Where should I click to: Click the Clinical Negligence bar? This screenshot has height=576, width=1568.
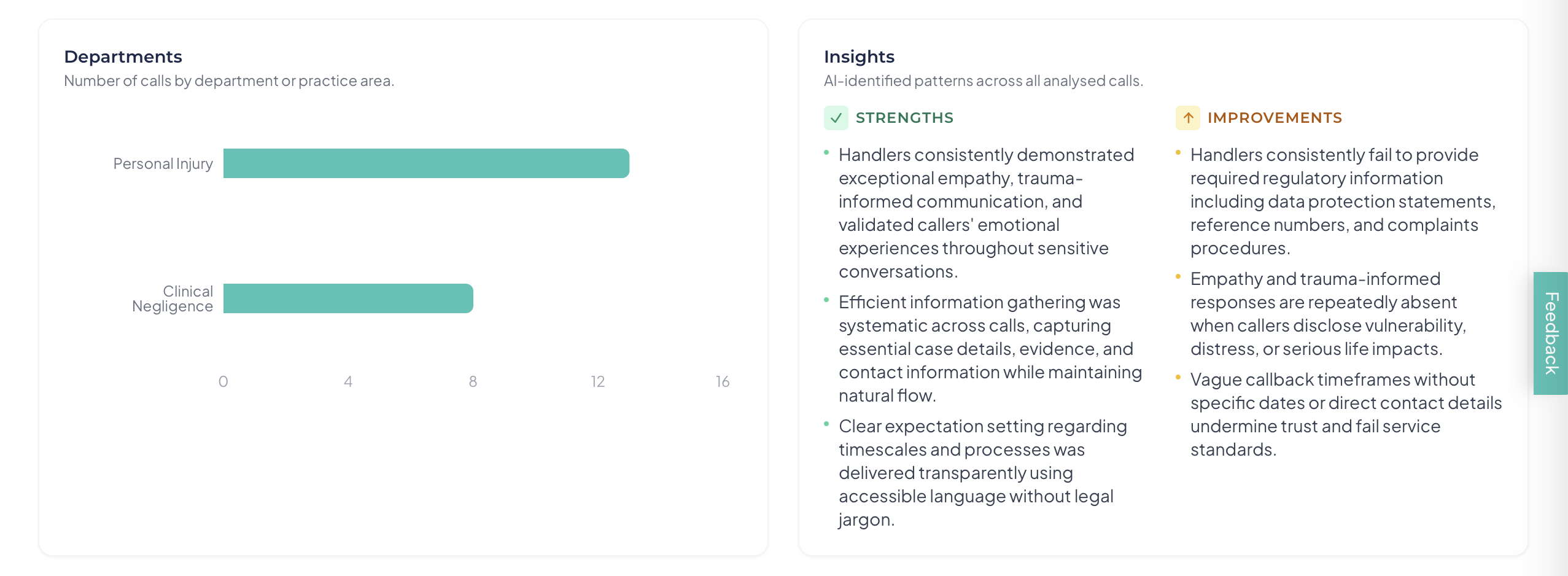(347, 298)
